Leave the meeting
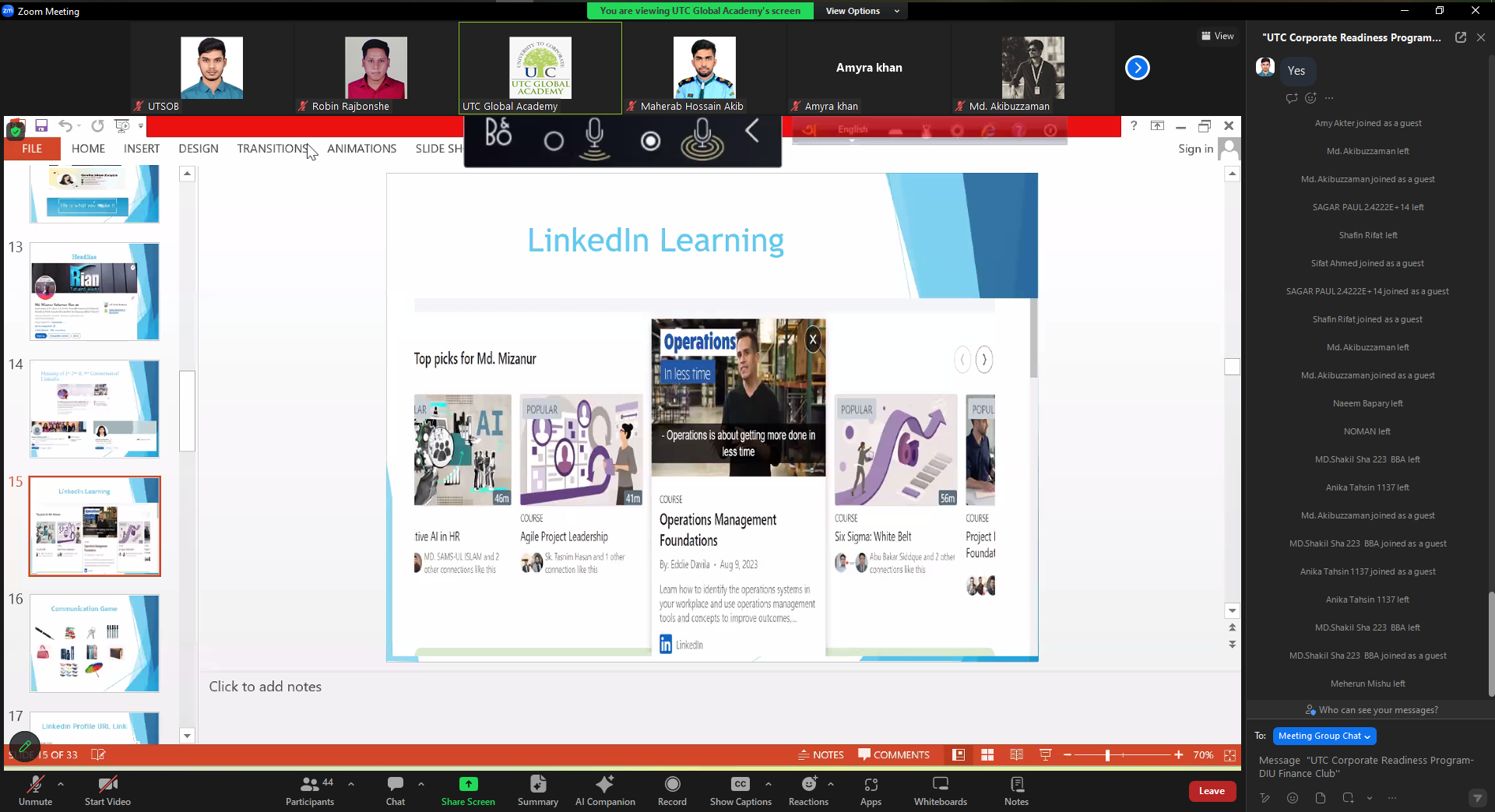The height and width of the screenshot is (812, 1495). tap(1212, 791)
